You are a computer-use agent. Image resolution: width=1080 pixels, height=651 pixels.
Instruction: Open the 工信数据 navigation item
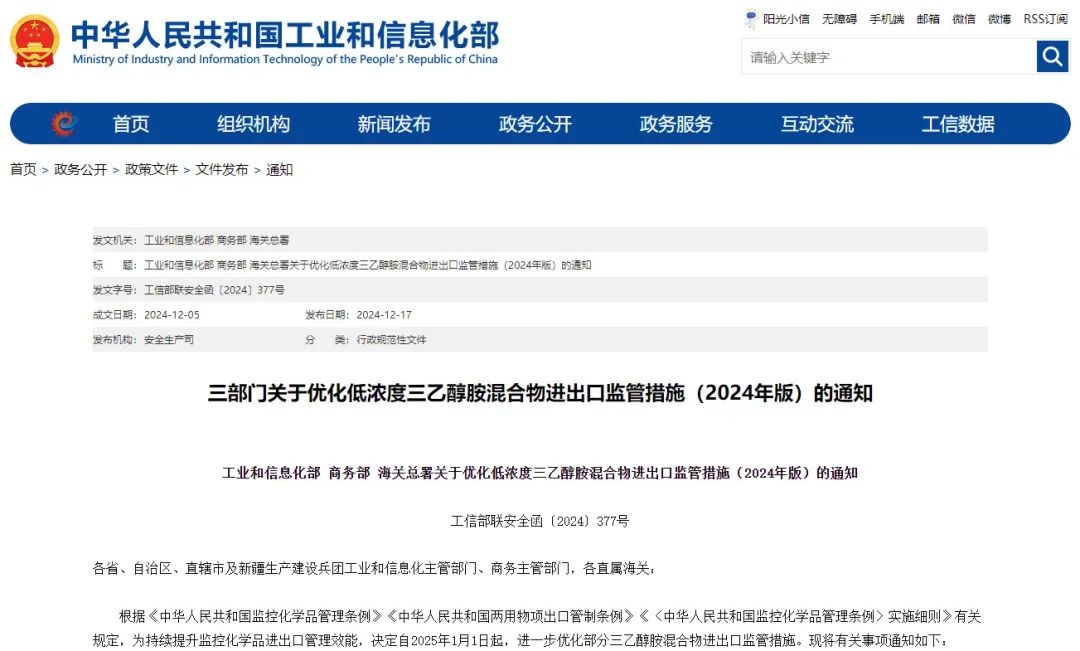click(x=958, y=124)
